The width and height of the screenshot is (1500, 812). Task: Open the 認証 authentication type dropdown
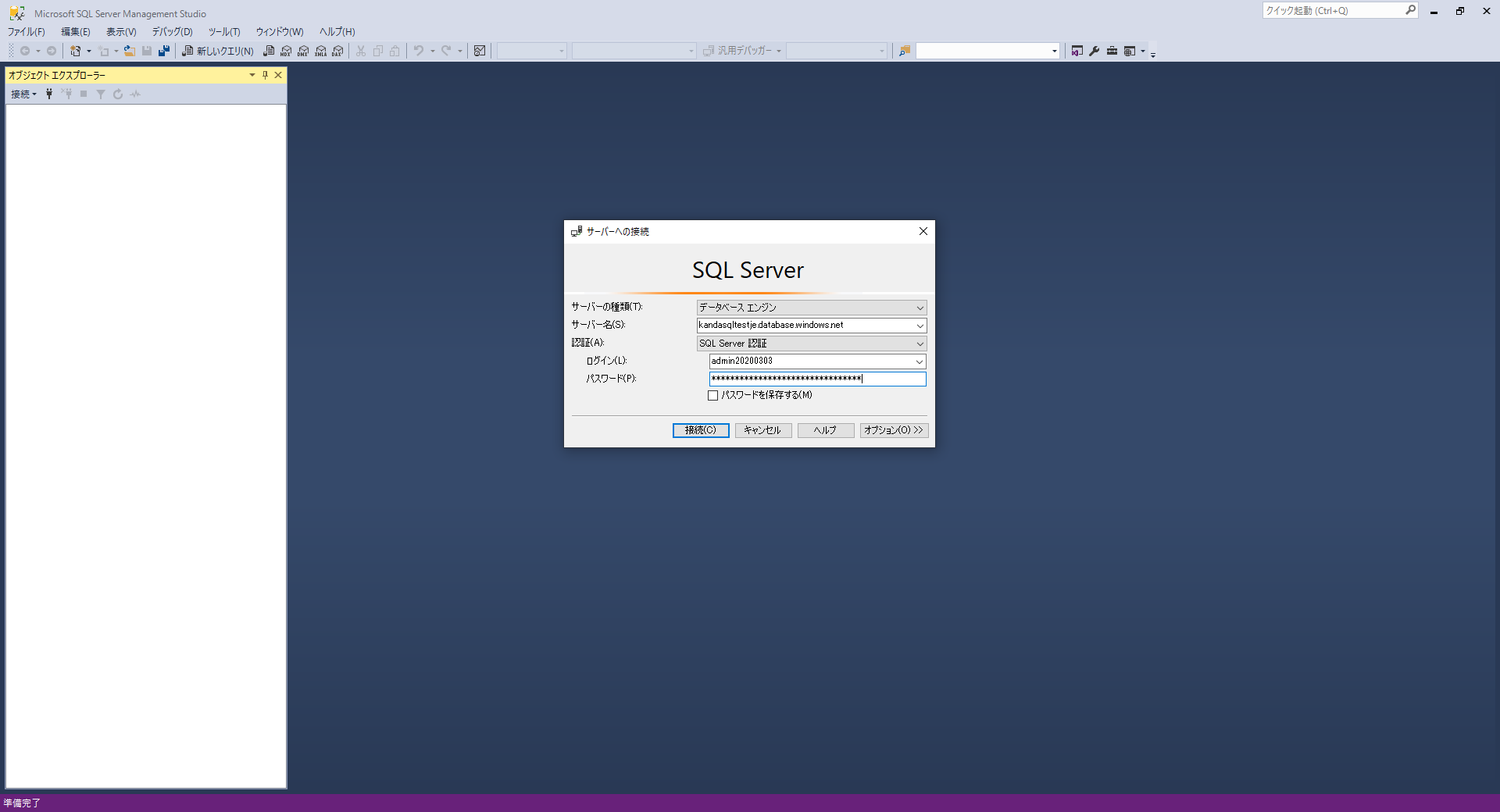click(920, 344)
